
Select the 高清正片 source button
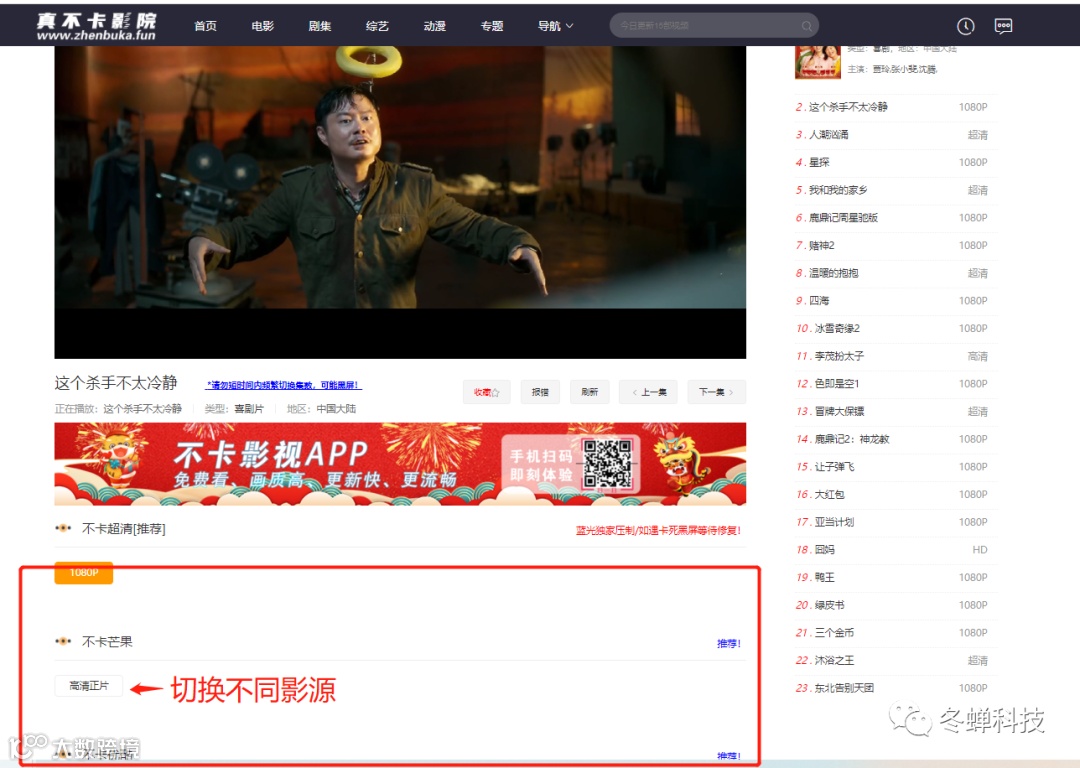tap(89, 686)
